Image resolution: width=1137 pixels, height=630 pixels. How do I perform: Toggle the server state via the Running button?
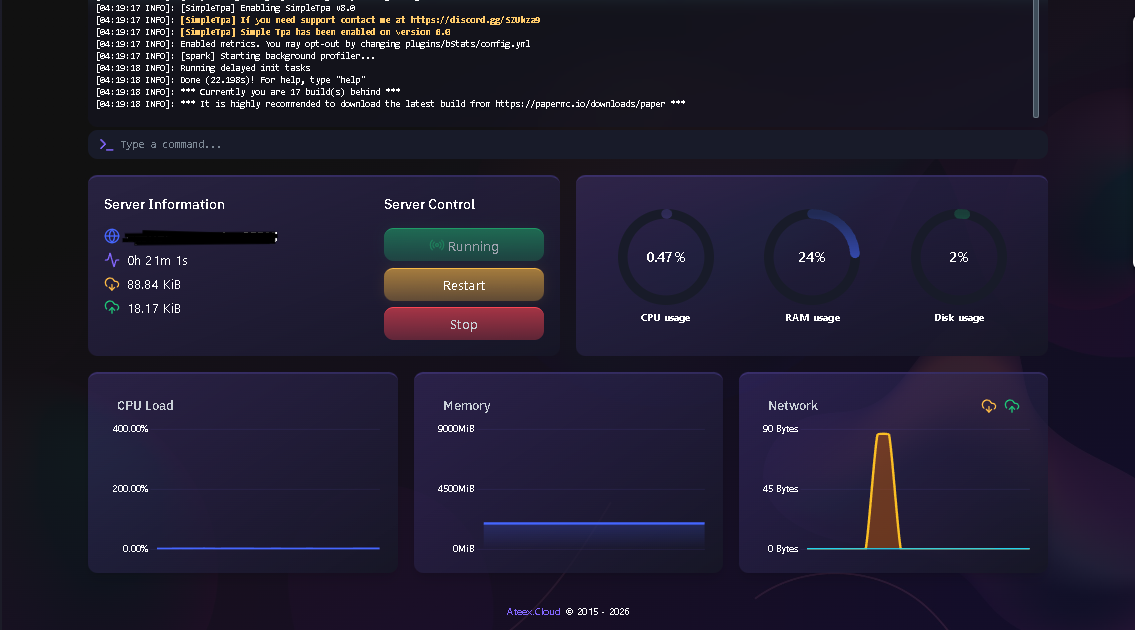pos(464,244)
